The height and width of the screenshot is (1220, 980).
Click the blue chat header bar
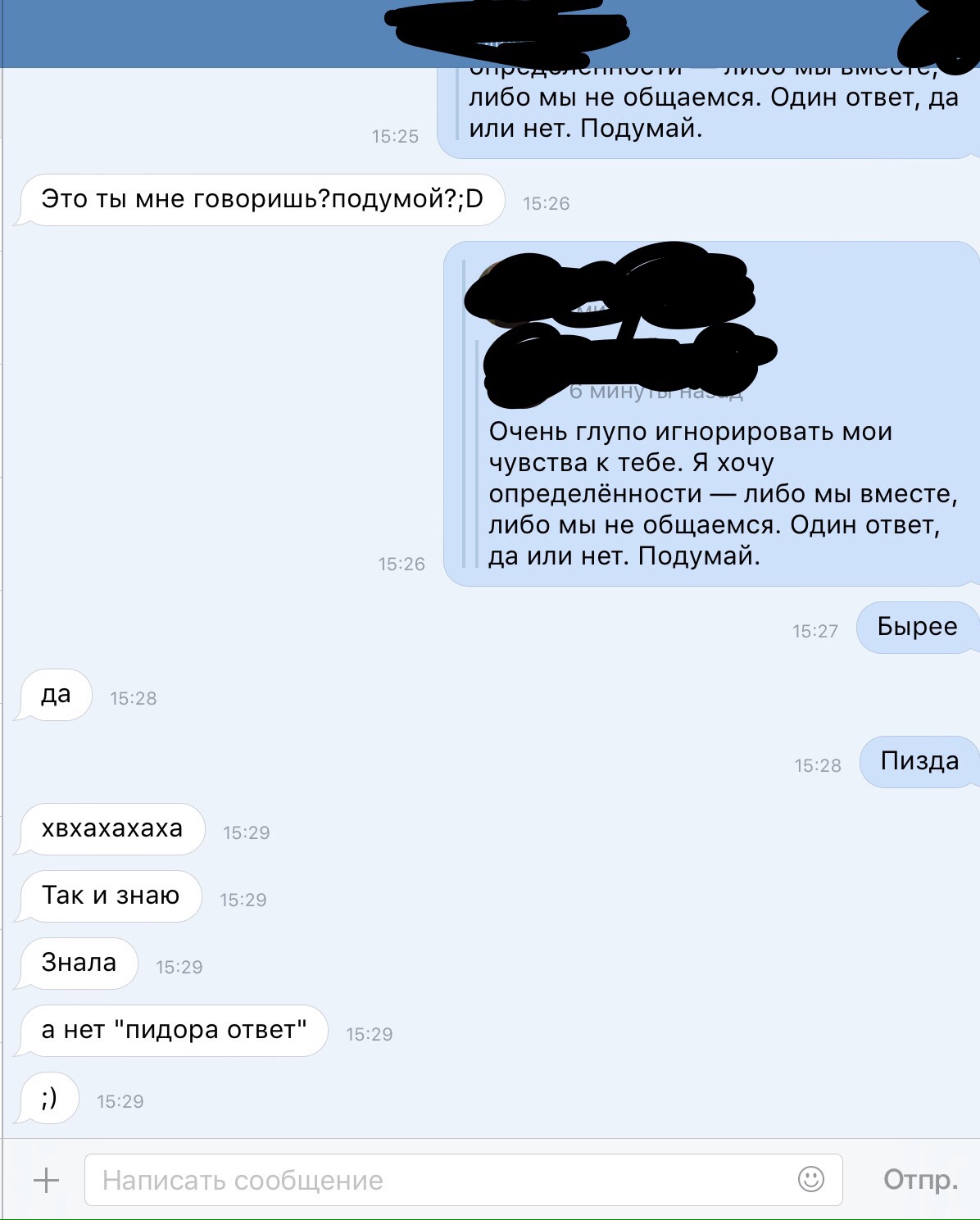pos(490,34)
